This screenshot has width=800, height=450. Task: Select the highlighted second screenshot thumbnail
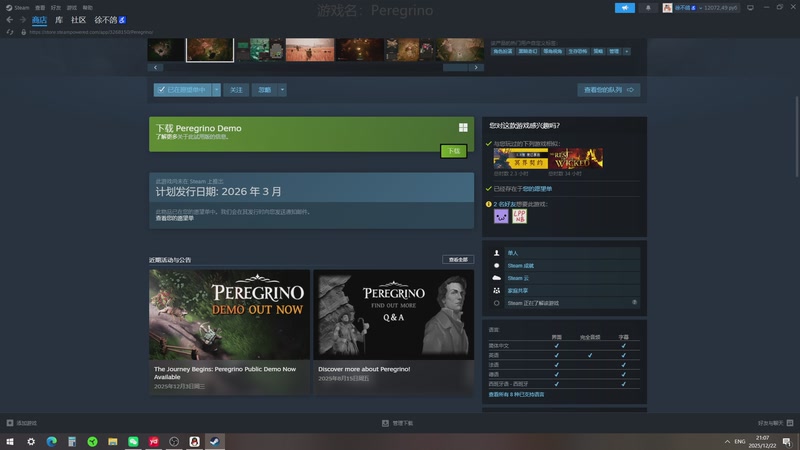point(210,50)
